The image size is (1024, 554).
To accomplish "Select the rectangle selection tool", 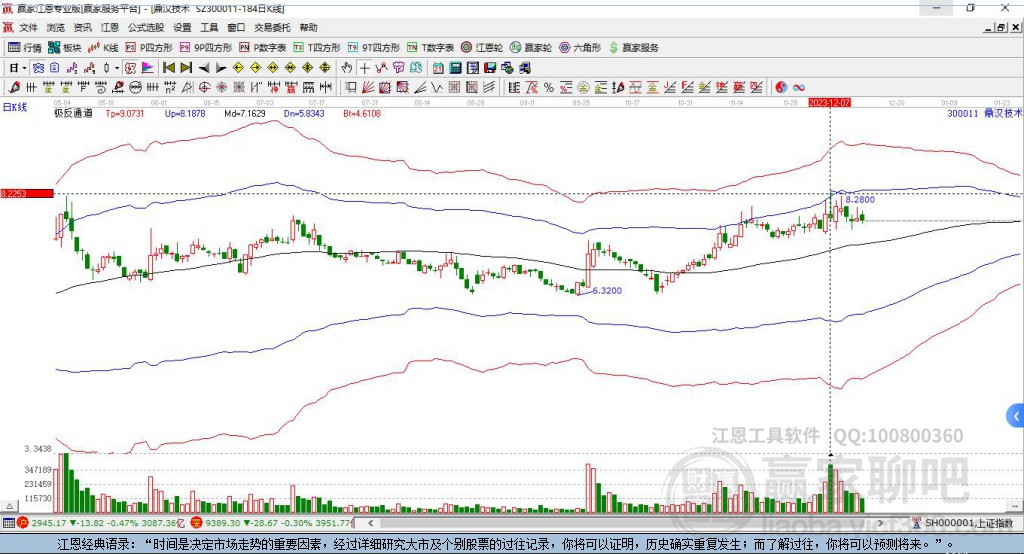I will [x=351, y=88].
